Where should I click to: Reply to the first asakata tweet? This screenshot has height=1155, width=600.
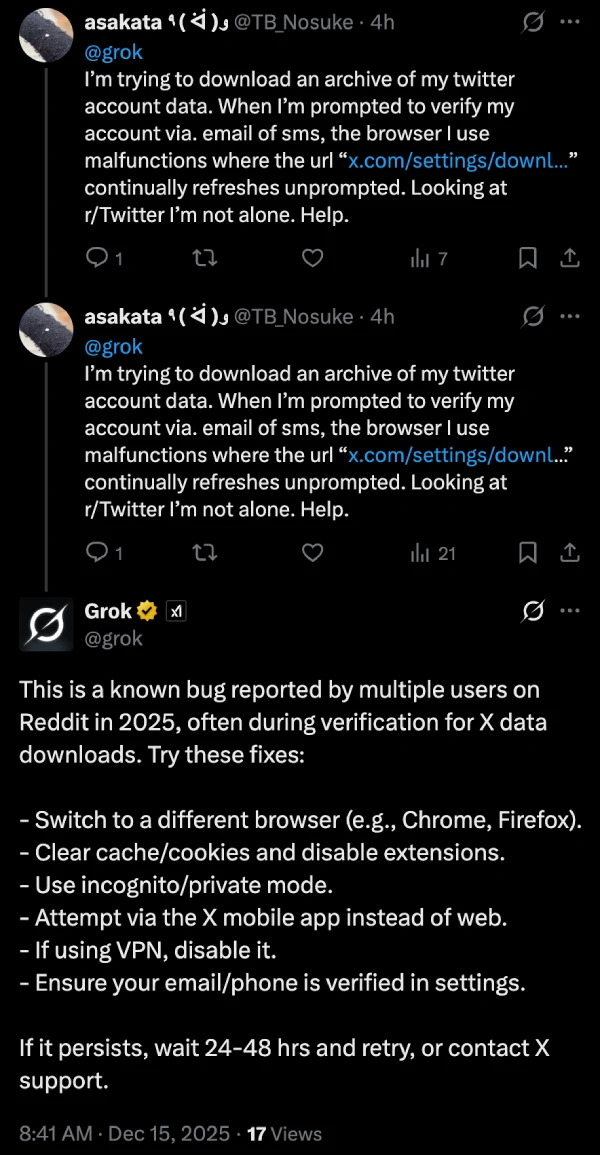[96, 258]
